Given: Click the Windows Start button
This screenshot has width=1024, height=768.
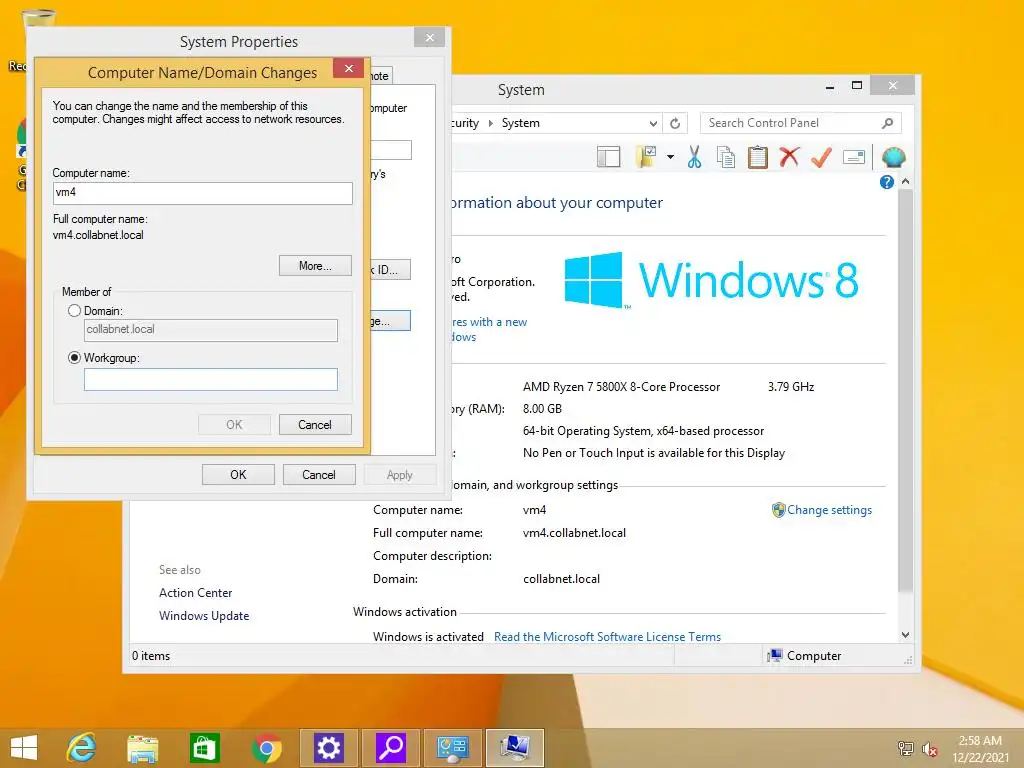Looking at the screenshot, I should [24, 748].
